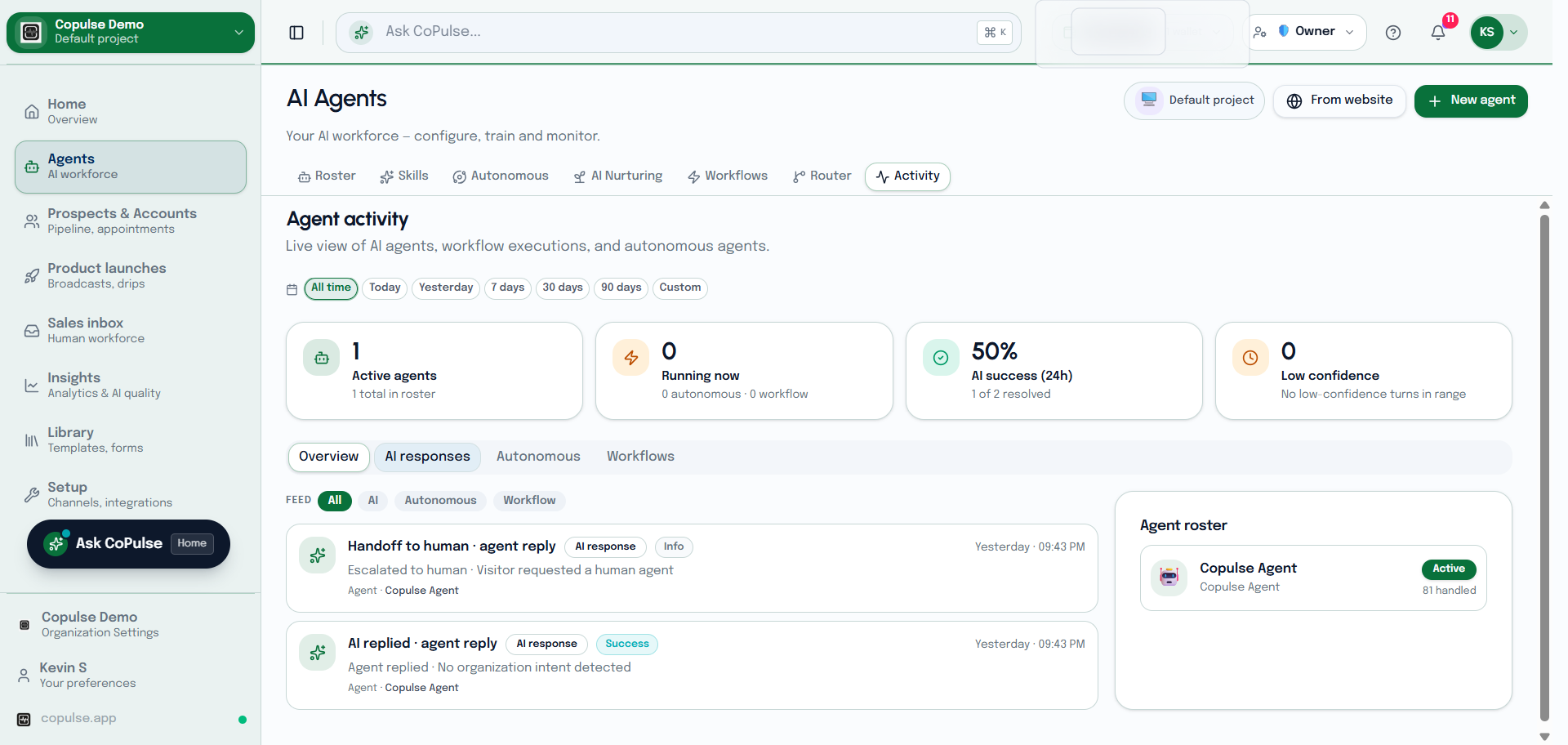Open the Router tab
This screenshot has width=1568, height=745.
tap(822, 176)
